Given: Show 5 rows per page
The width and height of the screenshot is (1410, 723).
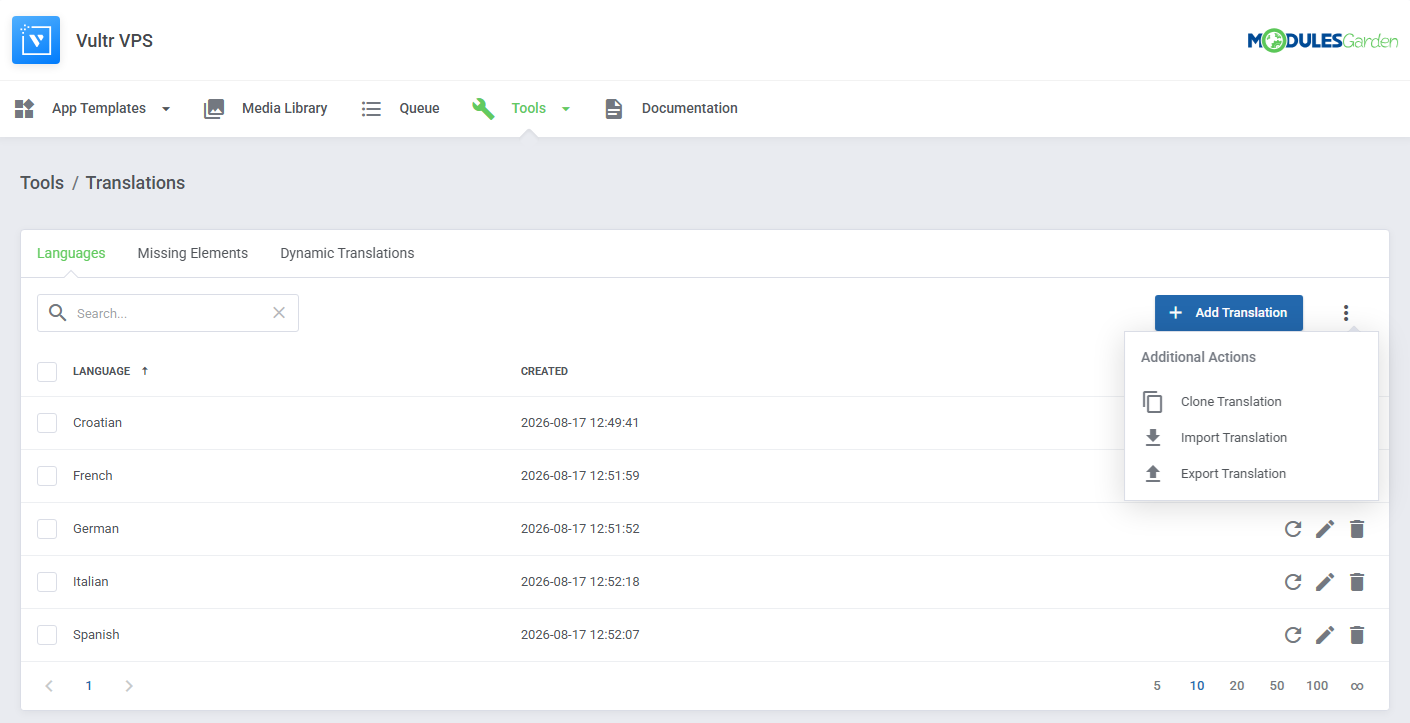Looking at the screenshot, I should click(1157, 686).
